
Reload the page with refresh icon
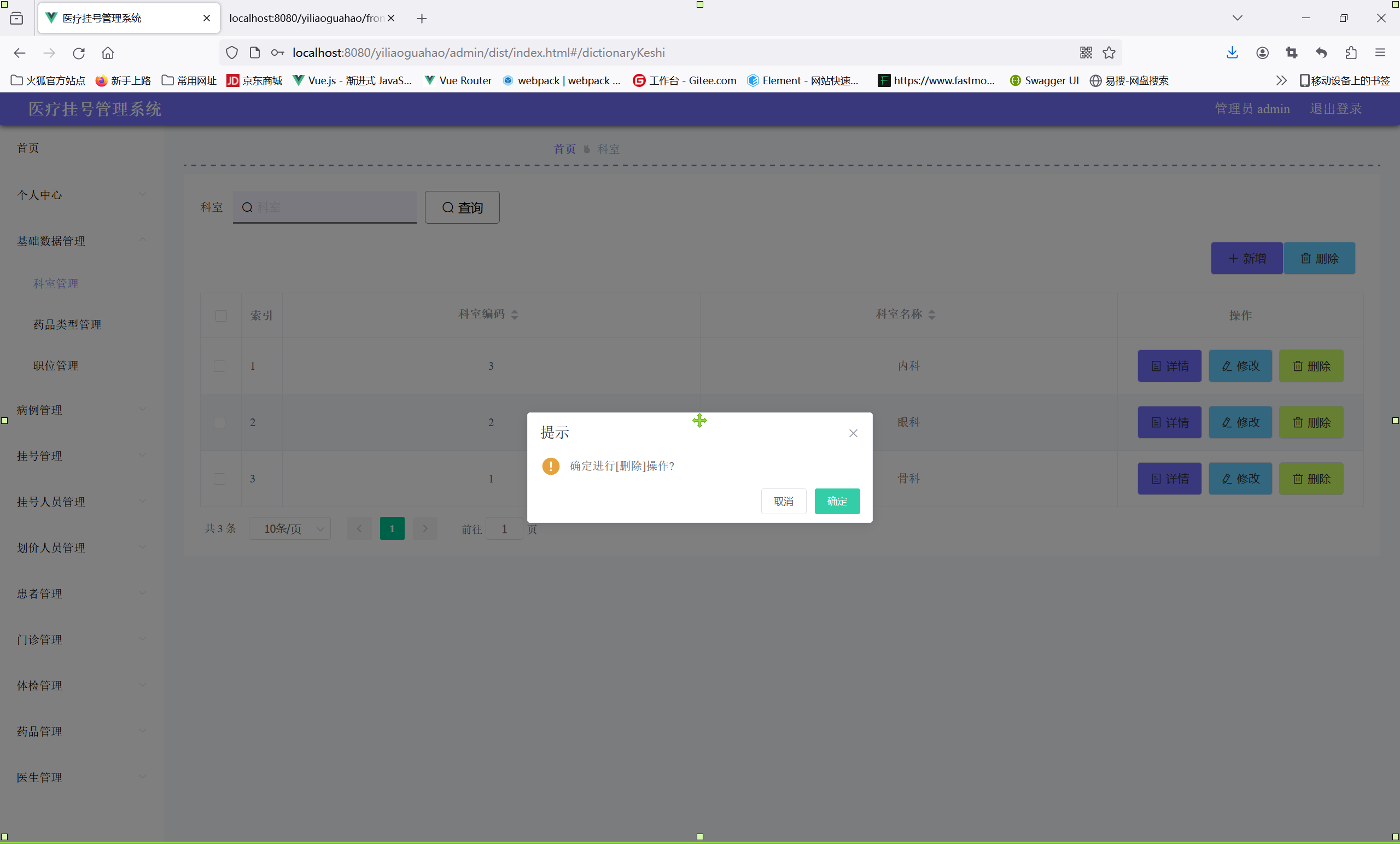click(x=78, y=53)
